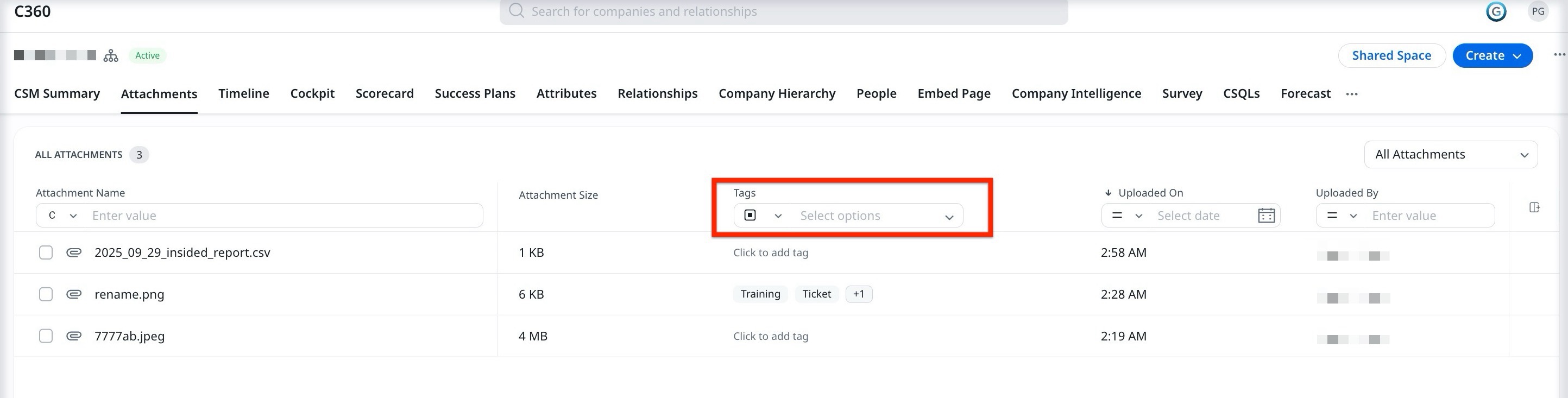Open People tab
This screenshot has width=1568, height=398.
coord(876,94)
